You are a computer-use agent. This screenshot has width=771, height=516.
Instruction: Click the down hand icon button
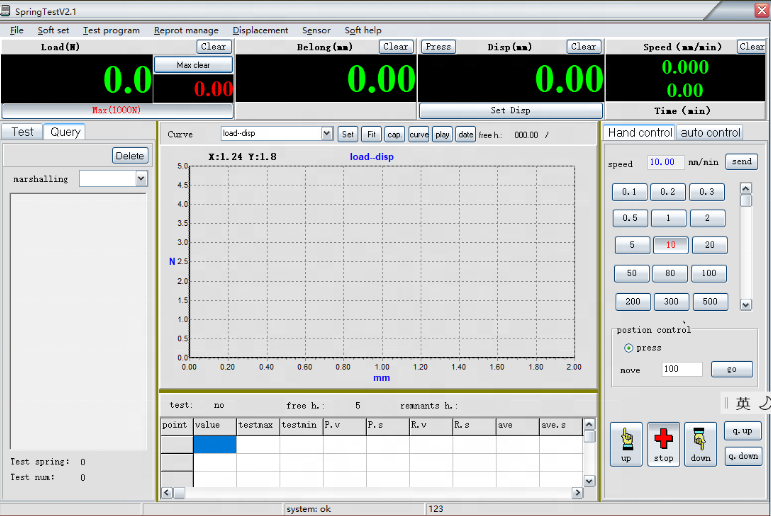700,444
